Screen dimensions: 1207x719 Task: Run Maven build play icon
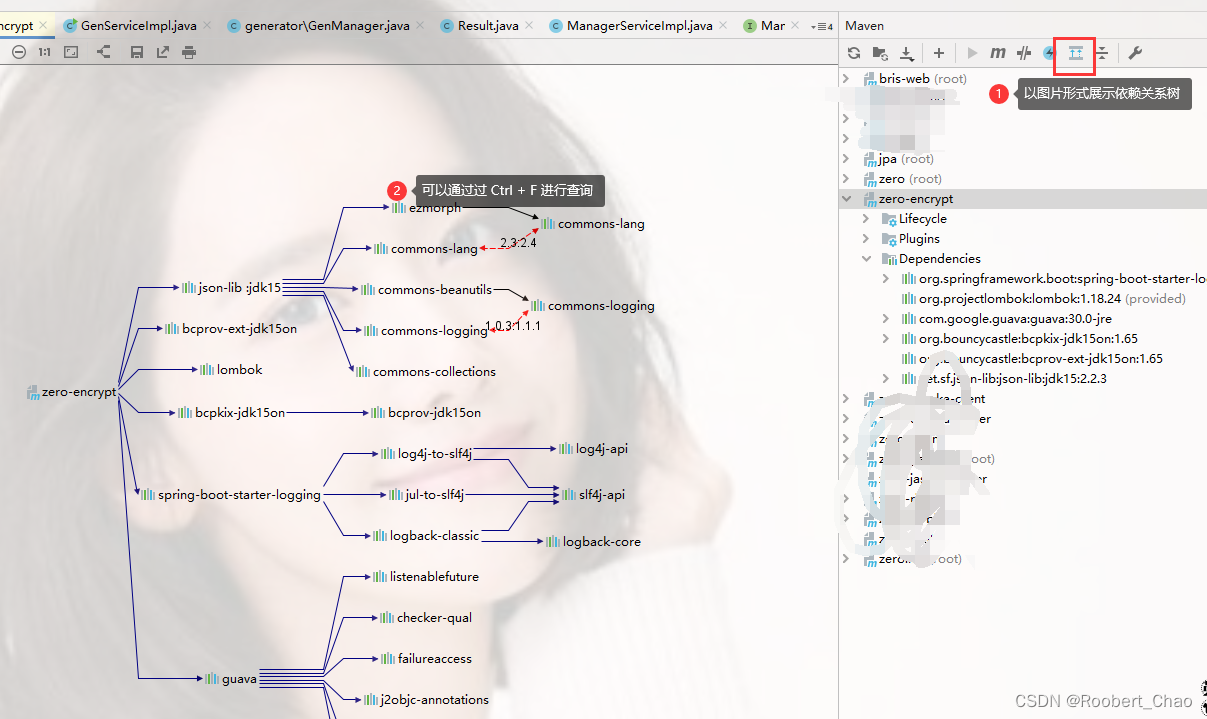[x=972, y=53]
